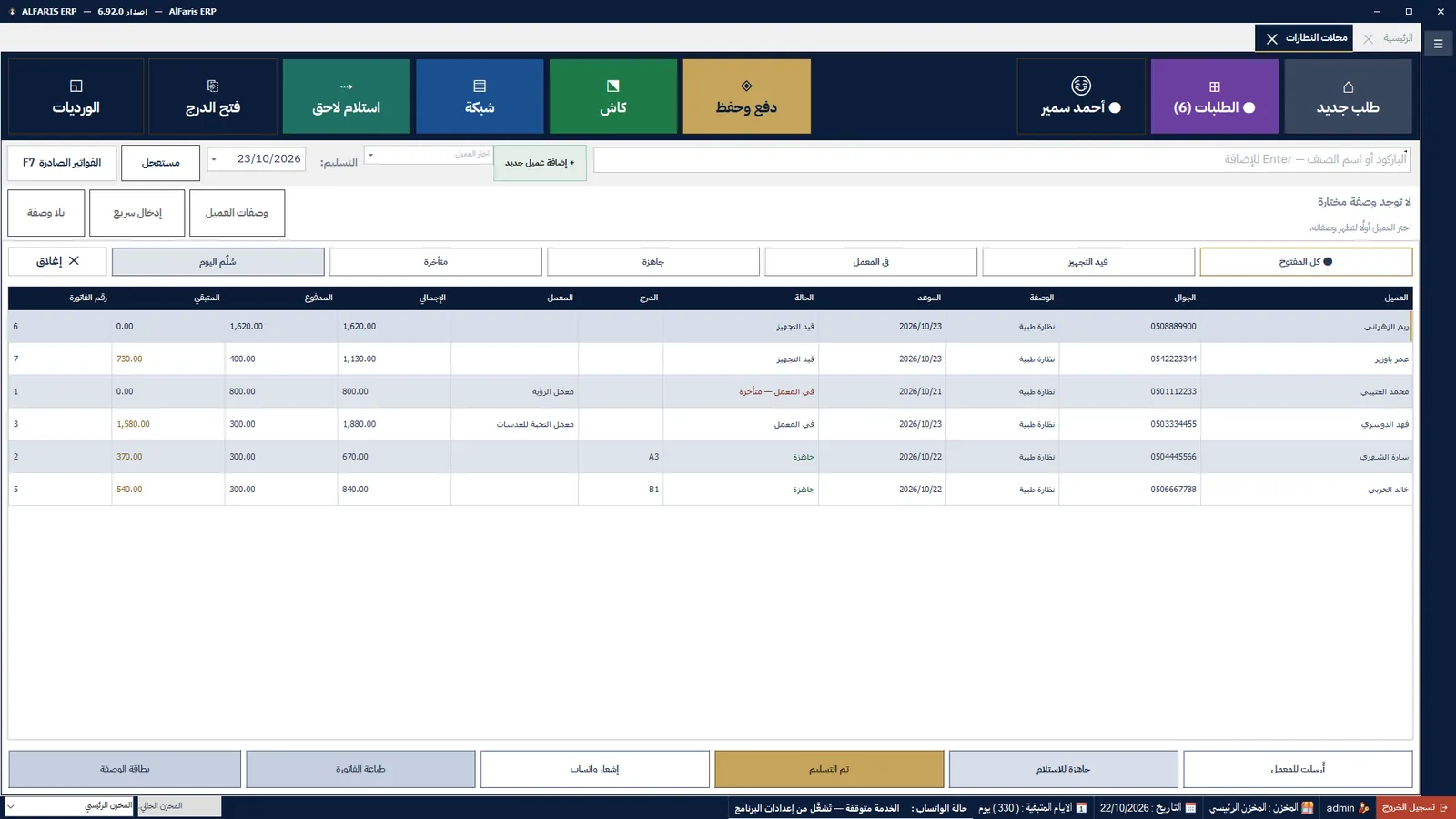Switch to the الرئيسية tab

(1398, 37)
